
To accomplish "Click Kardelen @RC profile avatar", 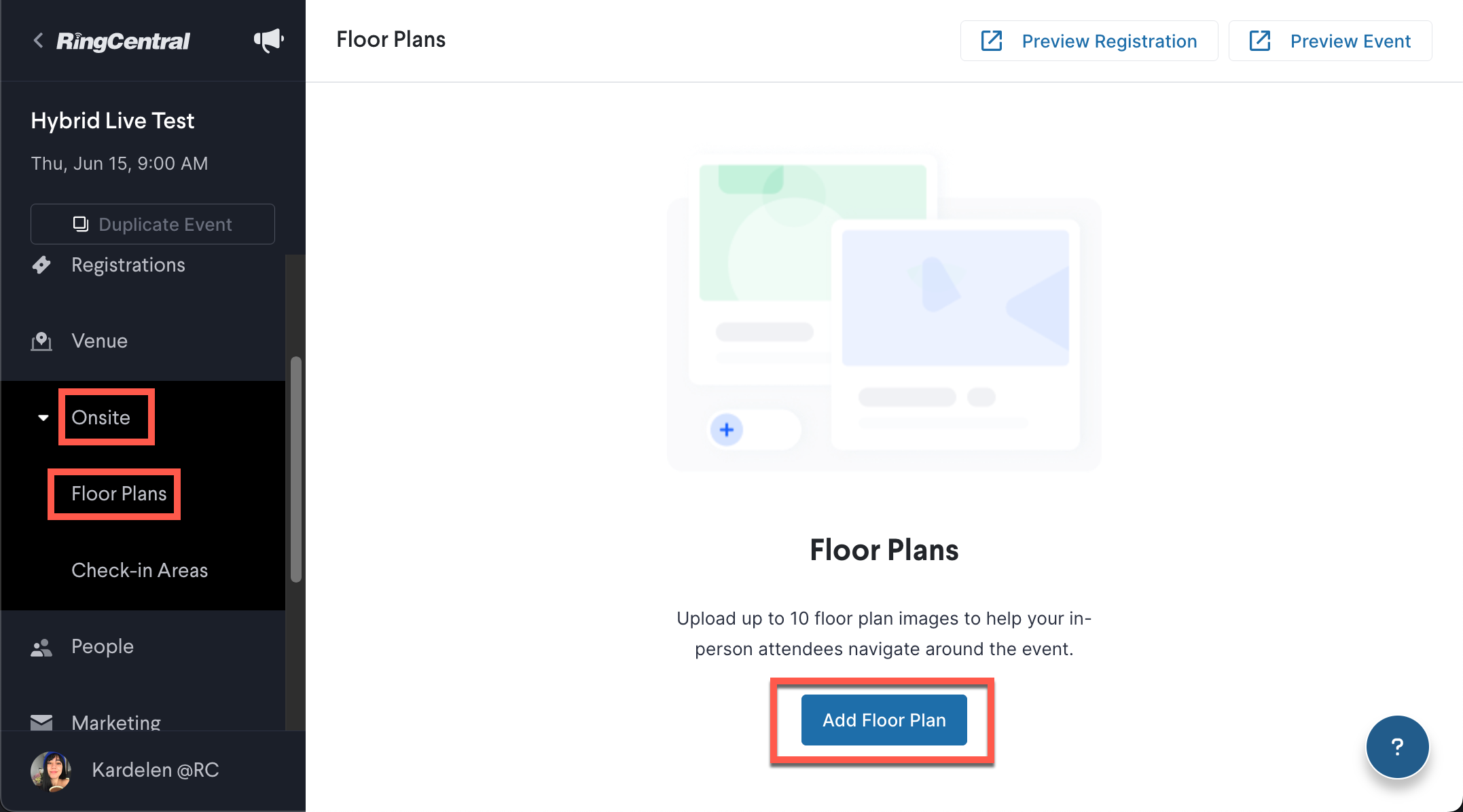I will point(51,771).
